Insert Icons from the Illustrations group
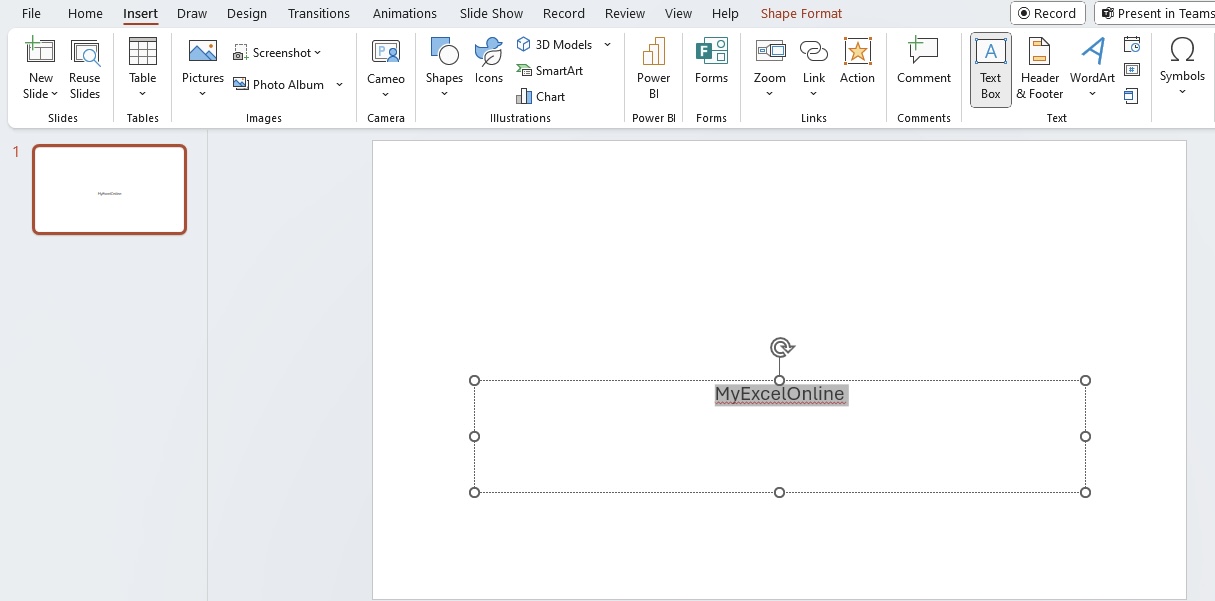The width and height of the screenshot is (1215, 601). click(x=489, y=61)
